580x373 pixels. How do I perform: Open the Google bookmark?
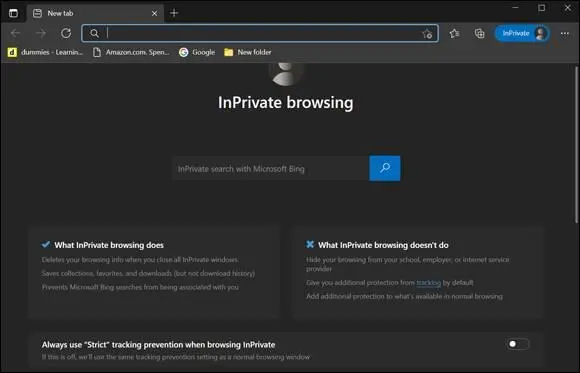coord(197,52)
